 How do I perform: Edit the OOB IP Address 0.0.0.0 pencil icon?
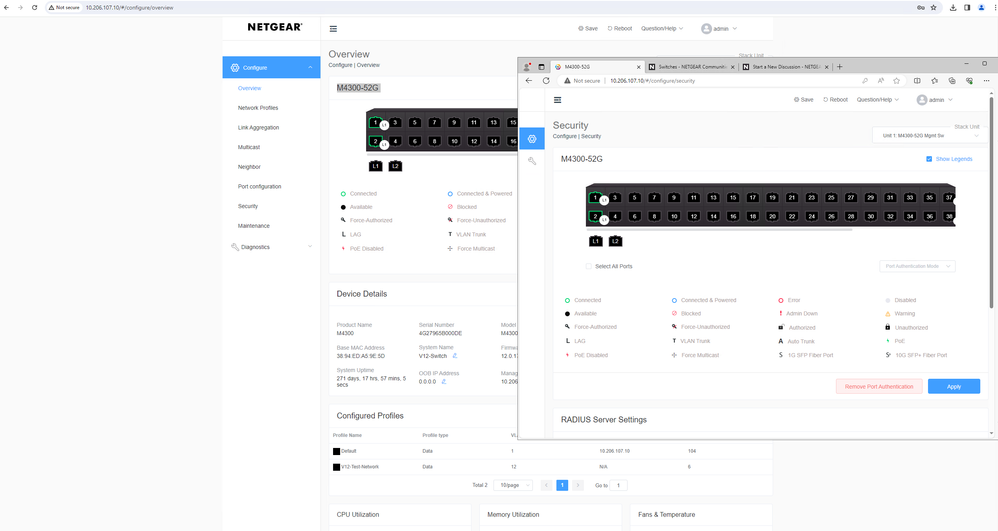pyautogui.click(x=444, y=381)
